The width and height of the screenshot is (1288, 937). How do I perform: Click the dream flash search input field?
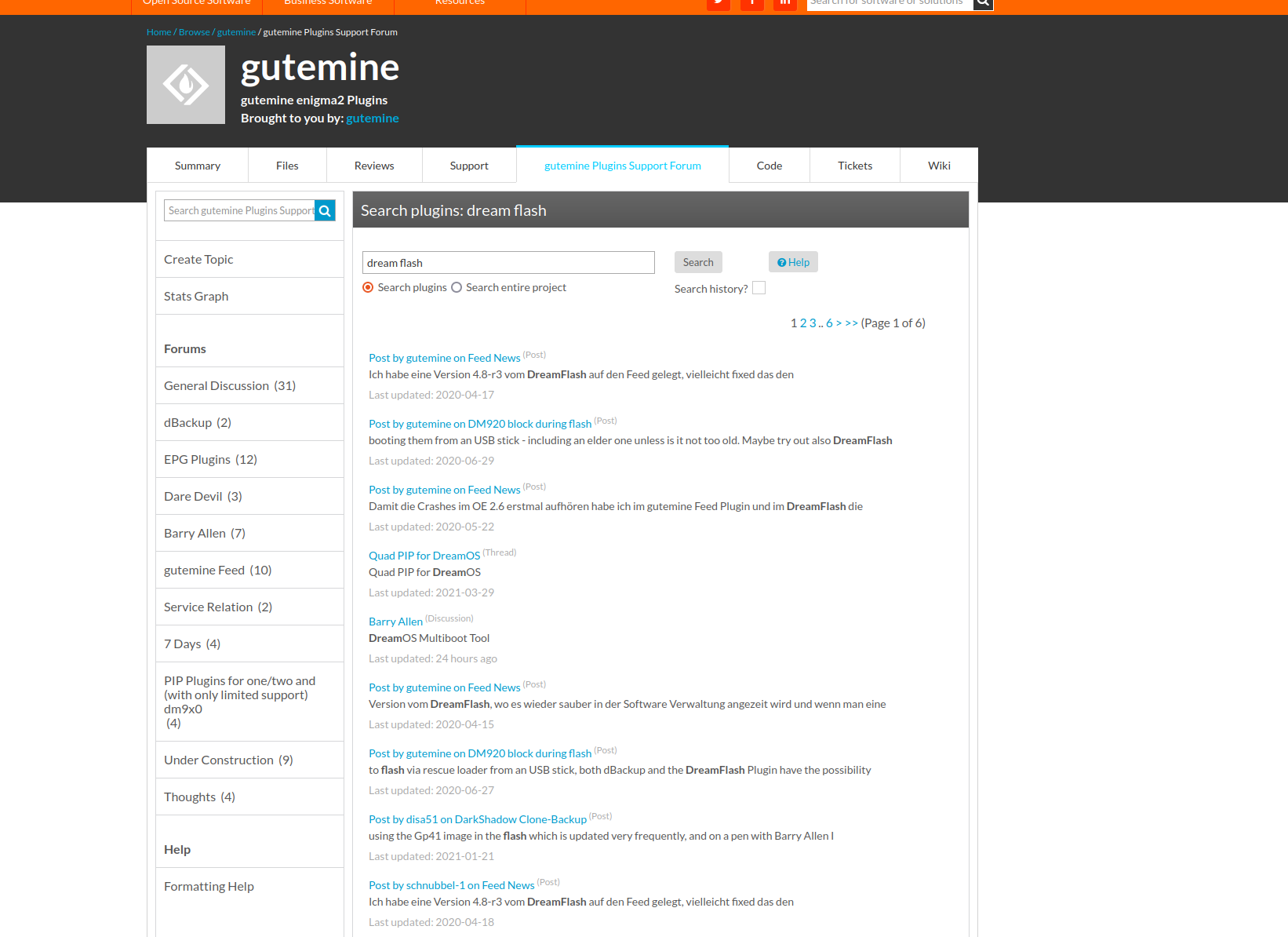(x=508, y=263)
